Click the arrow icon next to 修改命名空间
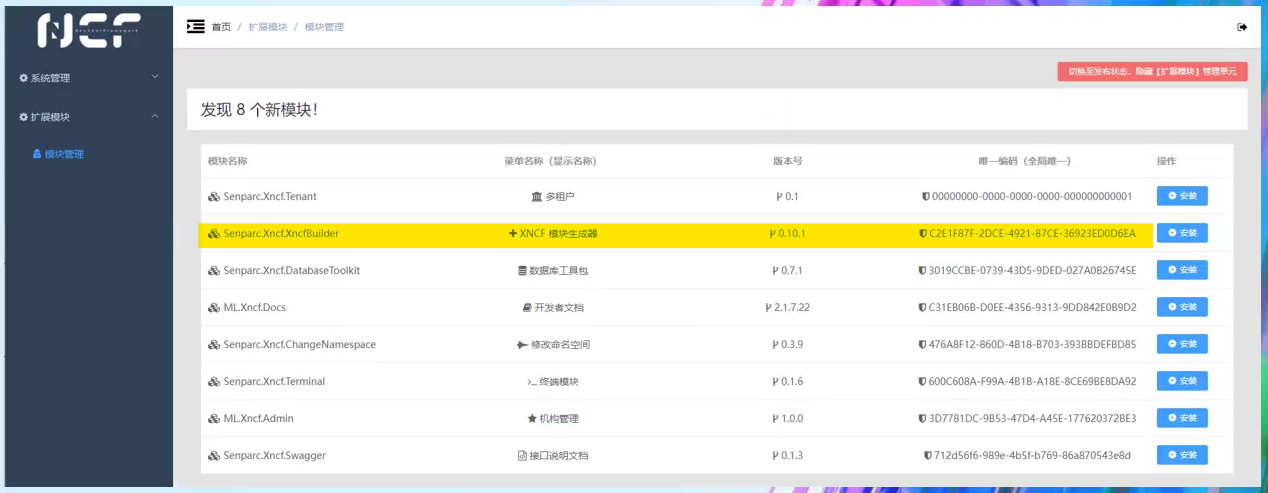1268x493 pixels. pyautogui.click(x=522, y=345)
